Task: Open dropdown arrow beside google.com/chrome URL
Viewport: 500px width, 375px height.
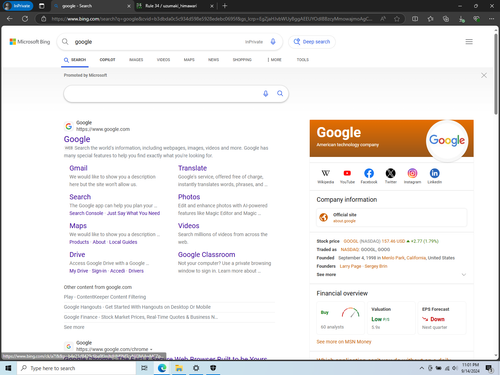Action: (151, 349)
